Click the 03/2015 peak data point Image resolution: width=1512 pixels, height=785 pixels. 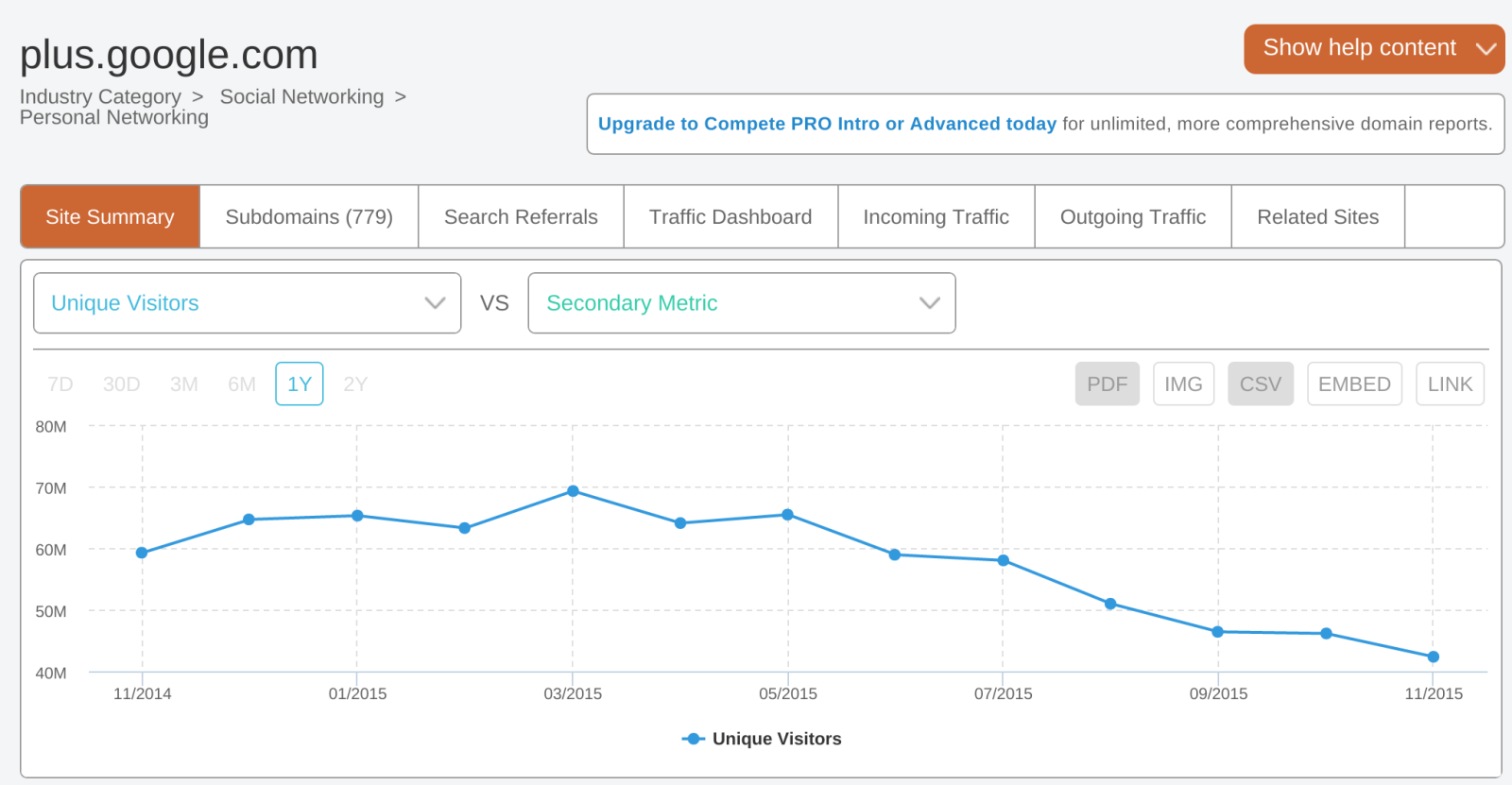tap(573, 491)
